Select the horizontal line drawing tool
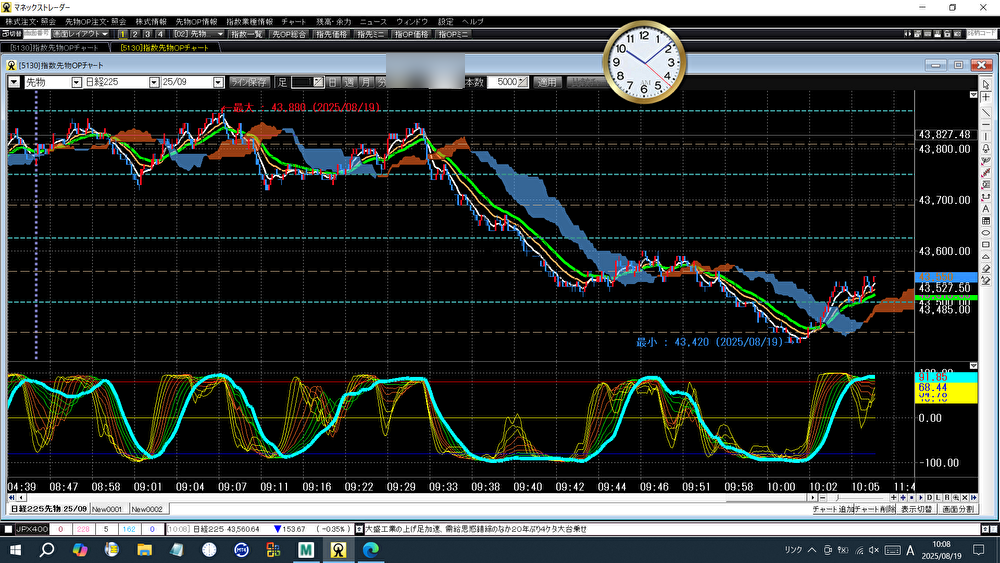 [x=986, y=124]
